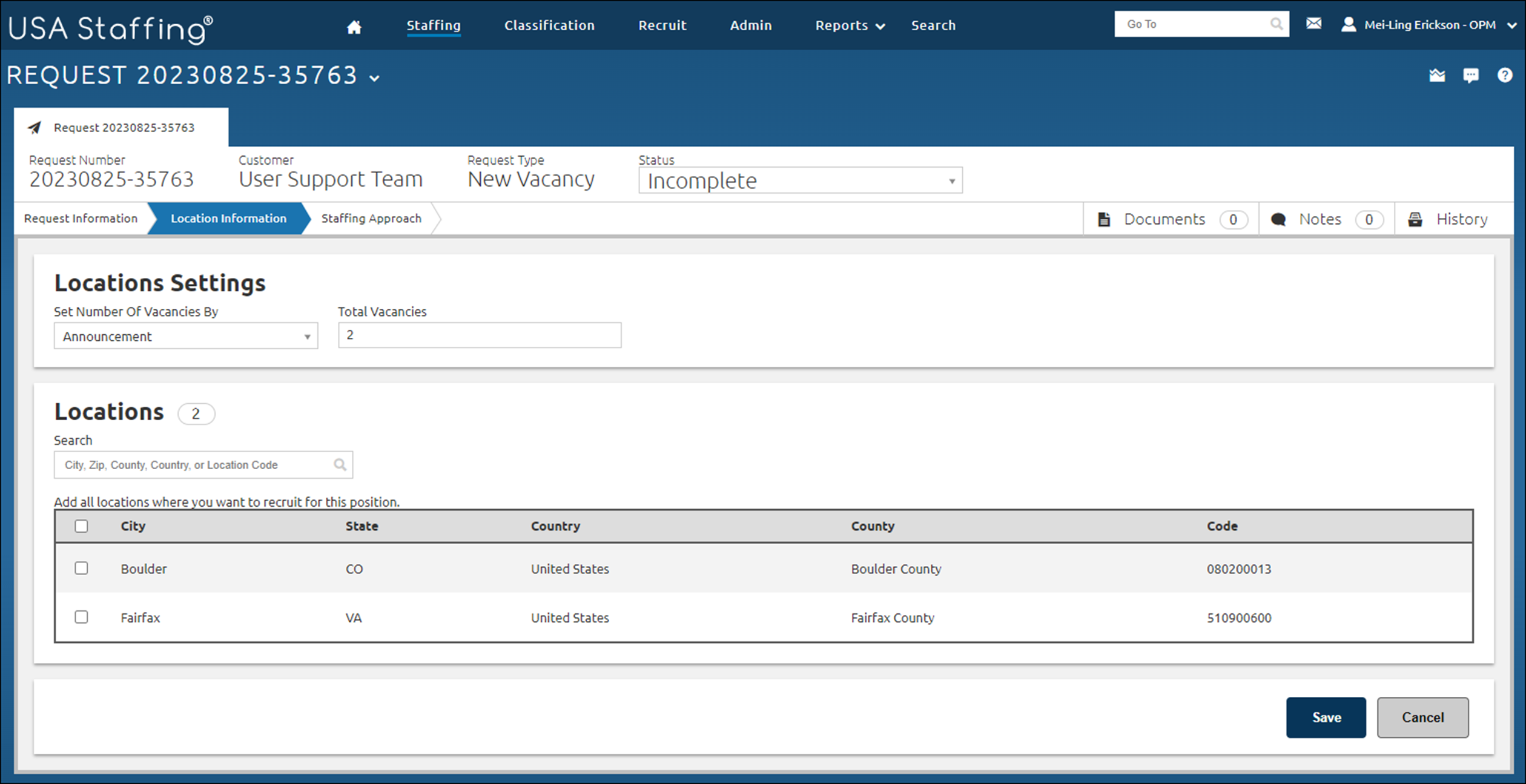1526x784 pixels.
Task: Open the Search menu item
Action: click(933, 25)
